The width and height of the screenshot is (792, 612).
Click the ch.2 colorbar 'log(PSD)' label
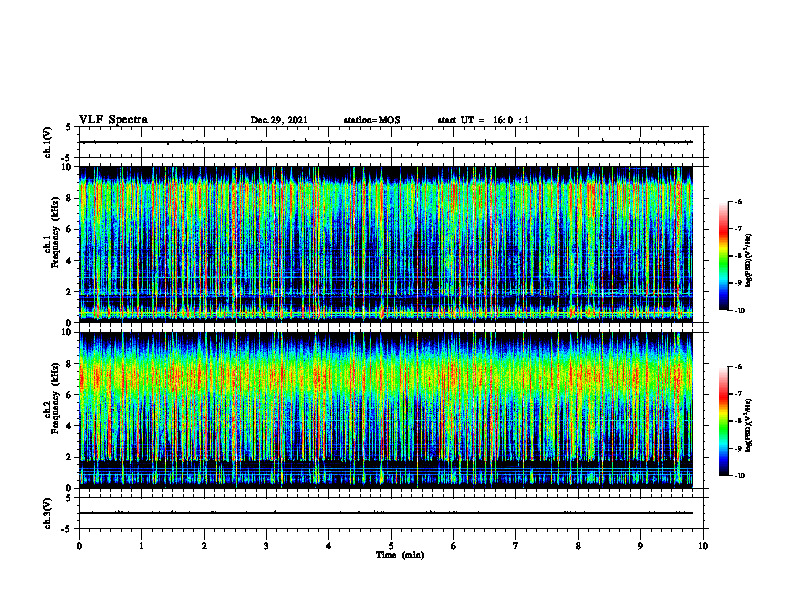(x=749, y=425)
